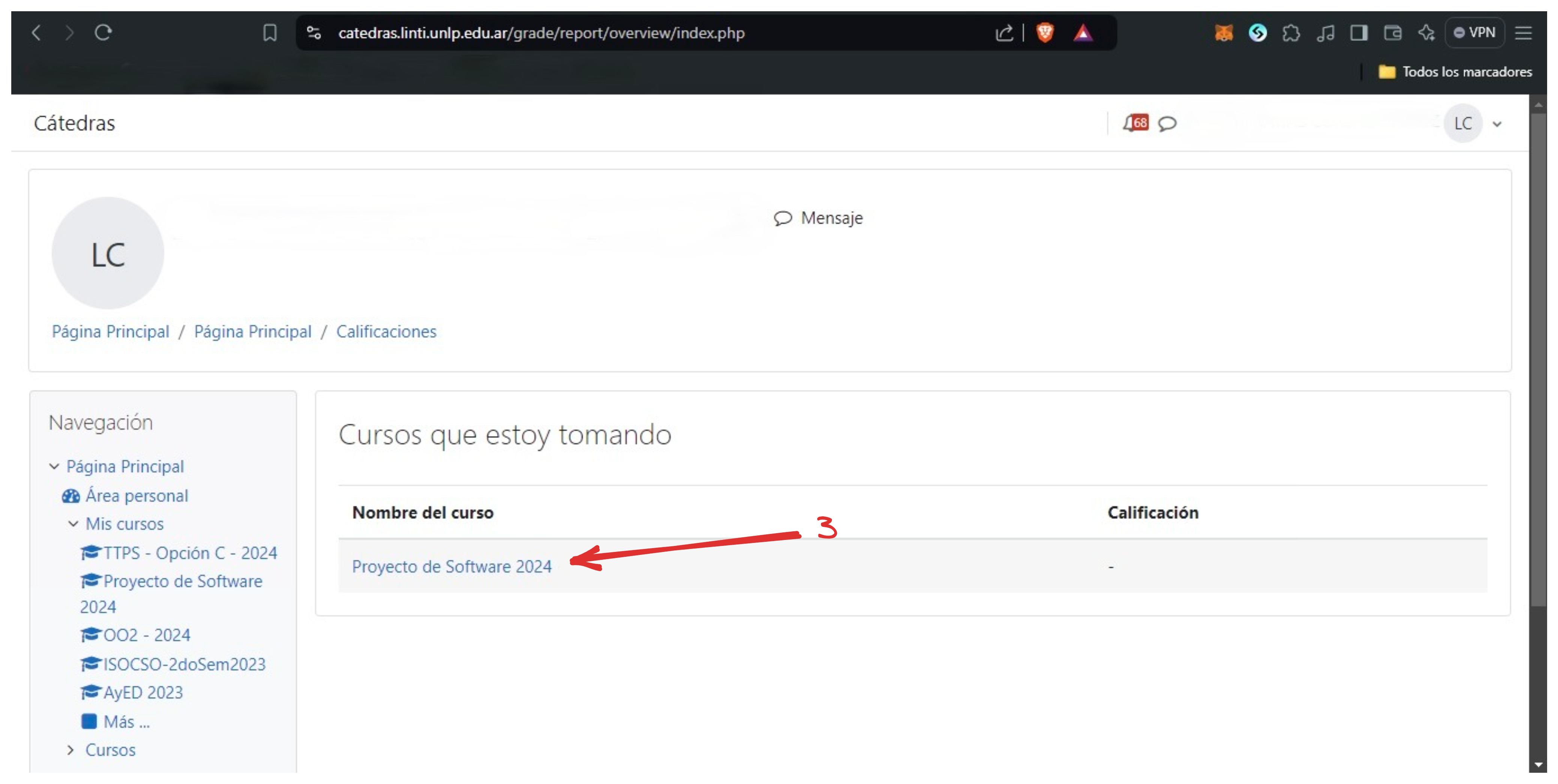The height and width of the screenshot is (784, 1558).
Task: Click the Nombre del curso column header
Action: [423, 512]
